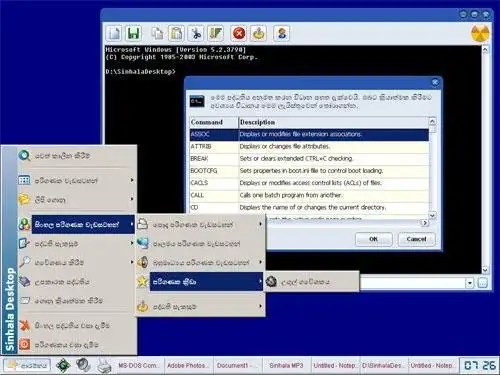Click the white input field below the console
The width and height of the screenshot is (500, 375).
(412, 283)
